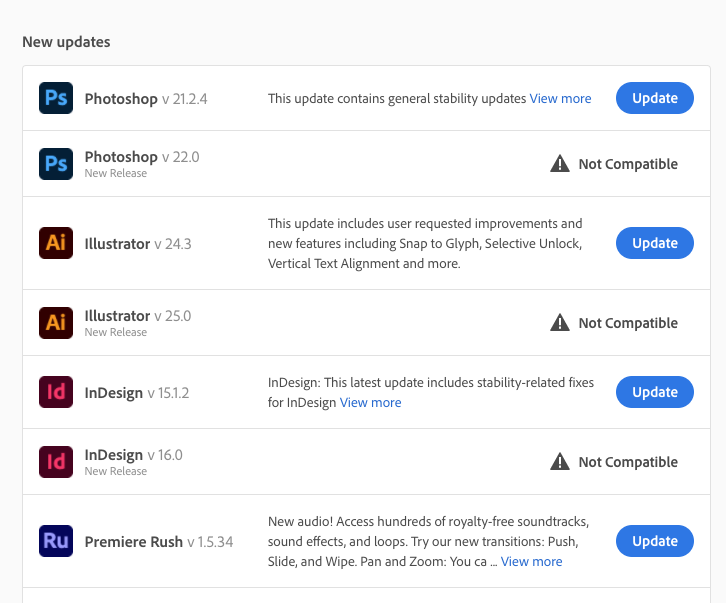The image size is (726, 603).
Task: Click warning icon beside InDesign v16.0
Action: pos(560,461)
